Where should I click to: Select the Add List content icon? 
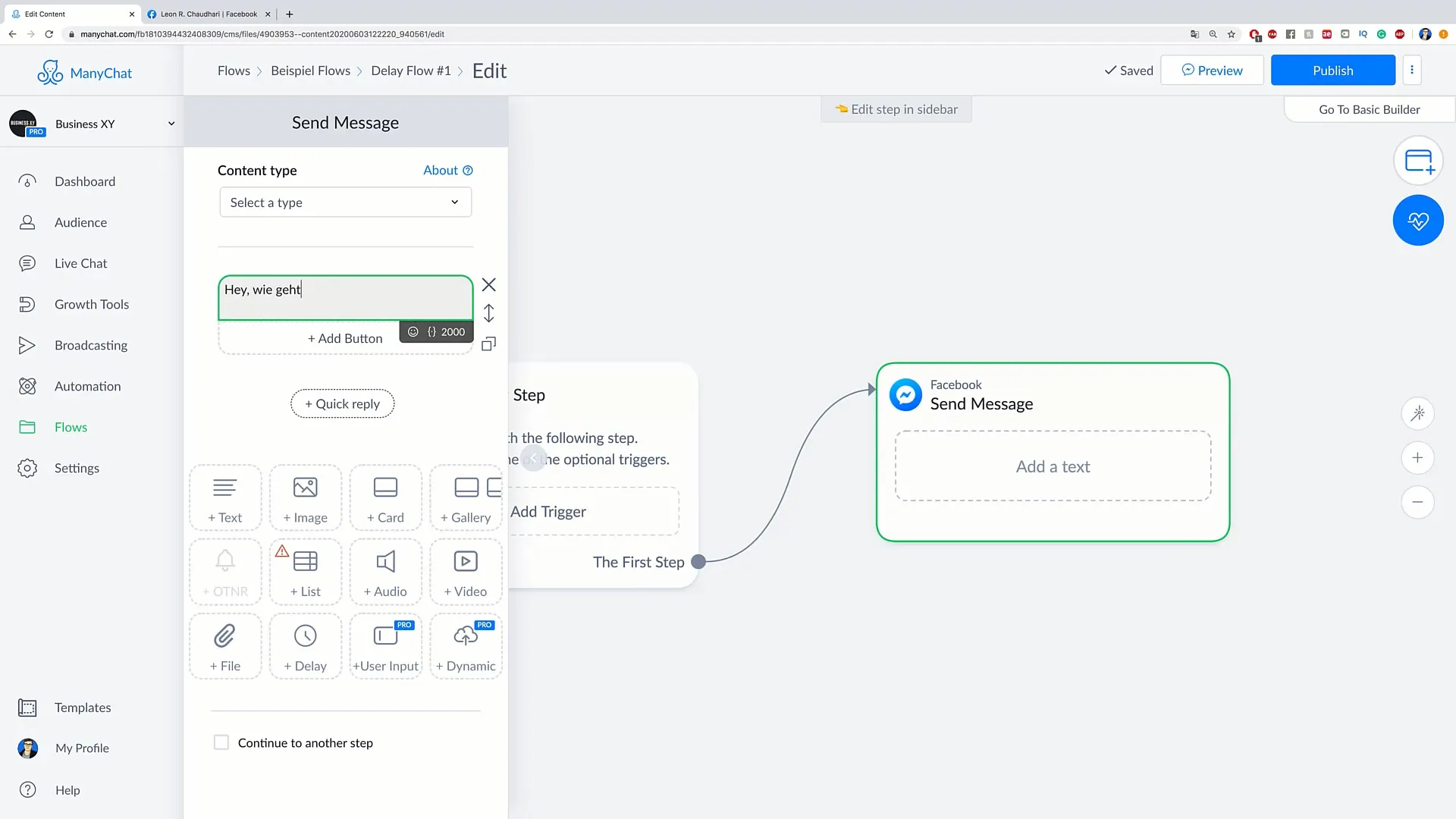[305, 570]
